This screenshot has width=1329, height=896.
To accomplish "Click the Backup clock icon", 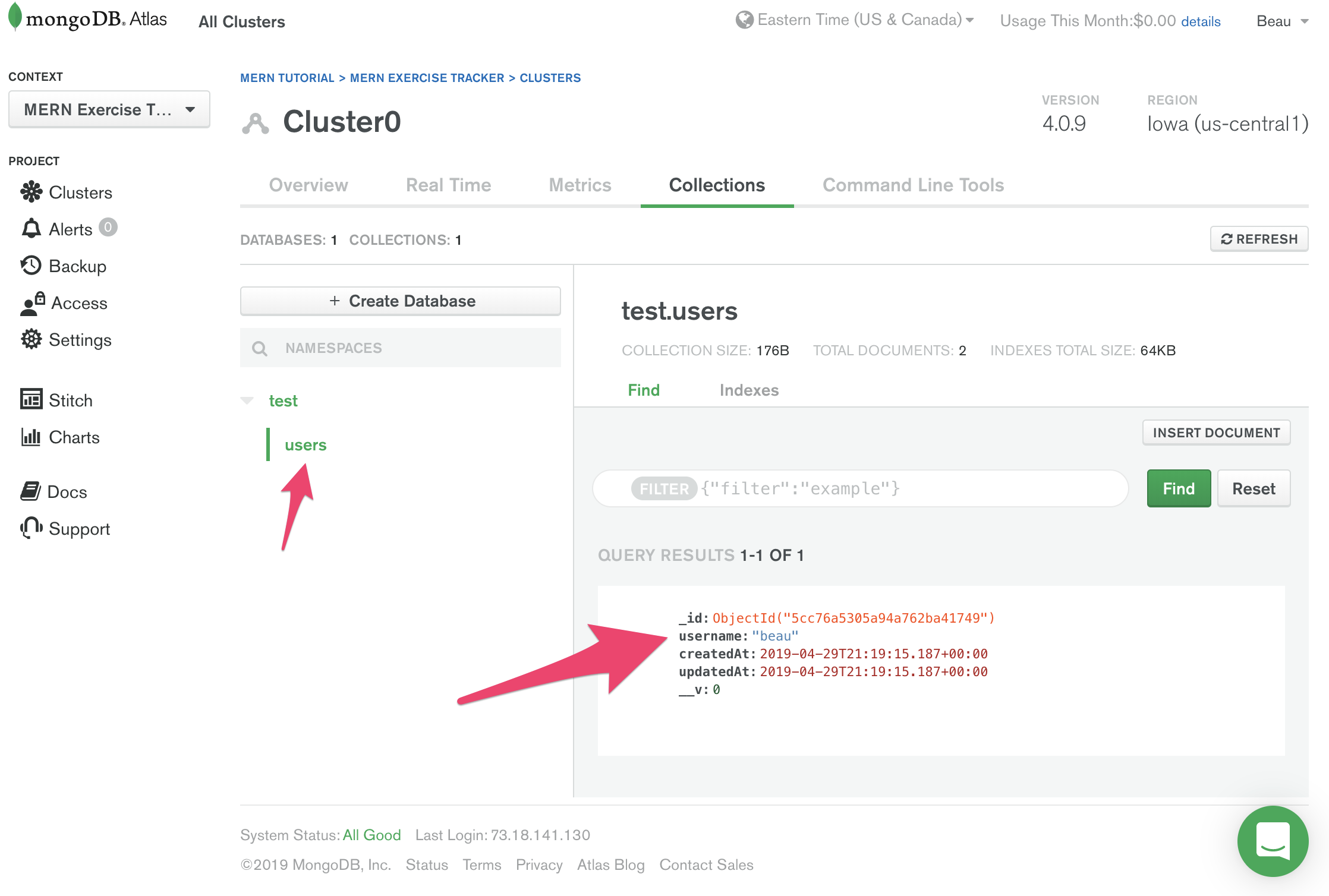I will (x=31, y=266).
